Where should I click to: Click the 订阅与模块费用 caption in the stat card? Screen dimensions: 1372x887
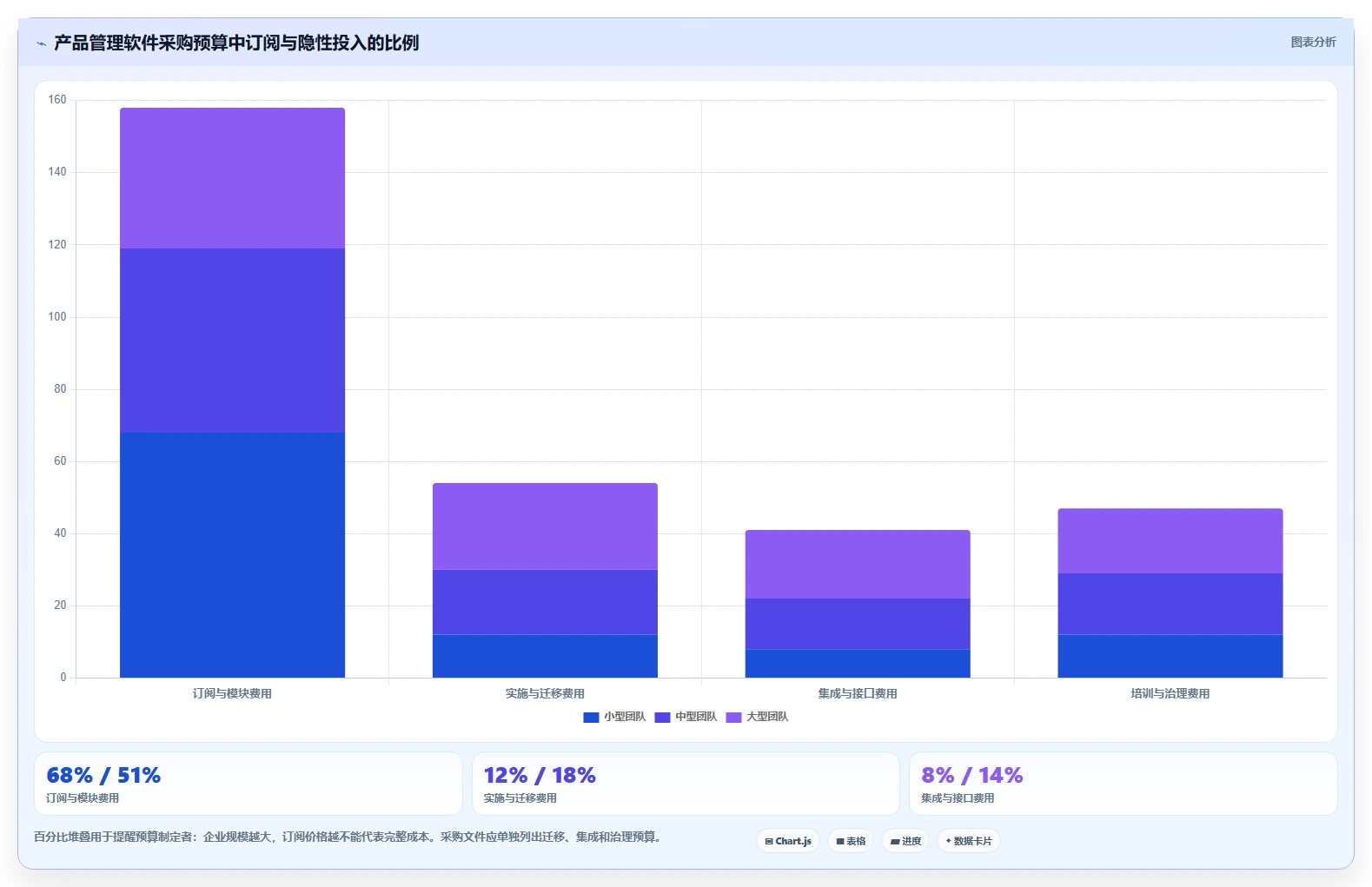point(83,798)
